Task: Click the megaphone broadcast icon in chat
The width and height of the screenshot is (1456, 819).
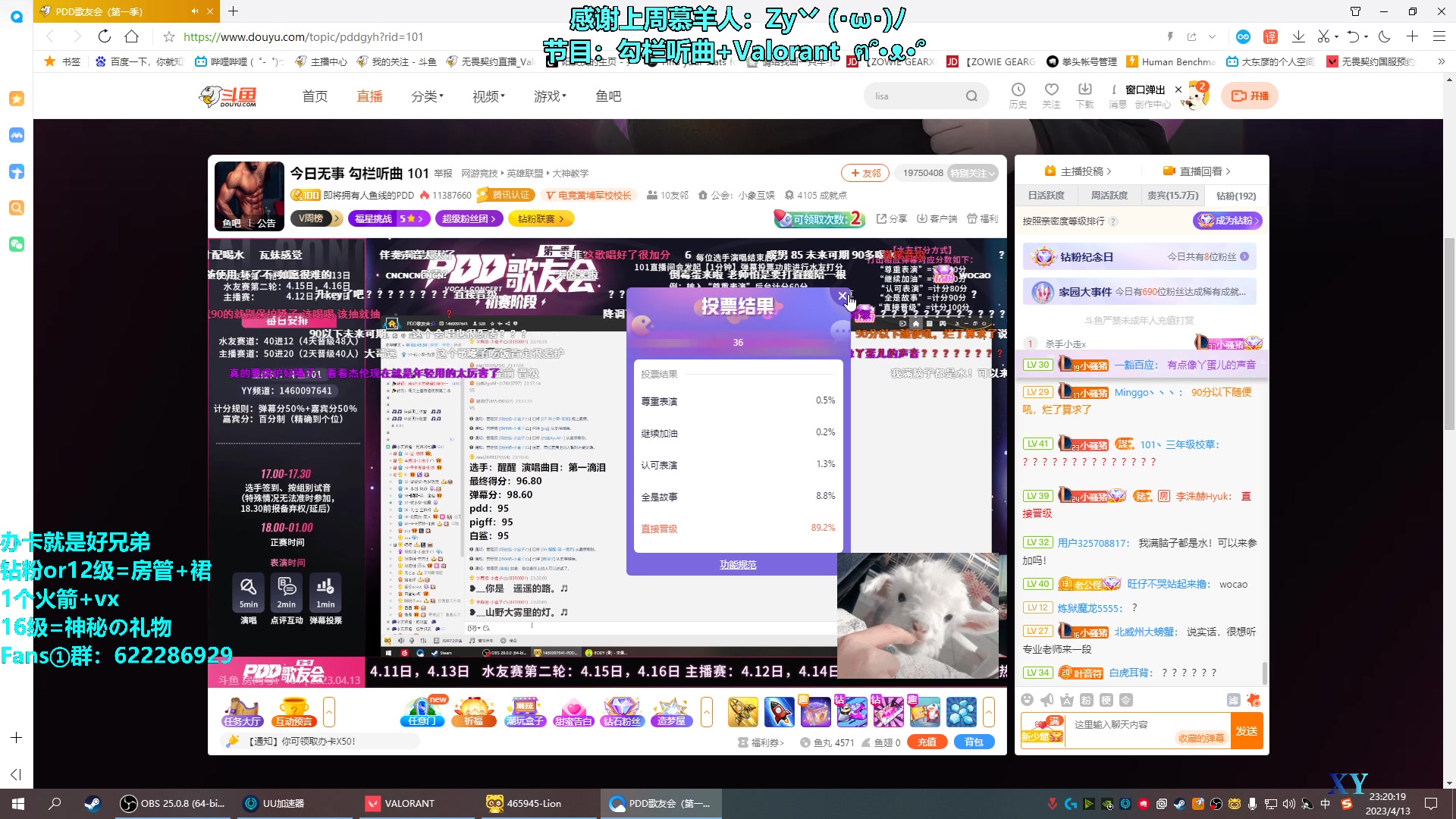Action: tap(1047, 699)
